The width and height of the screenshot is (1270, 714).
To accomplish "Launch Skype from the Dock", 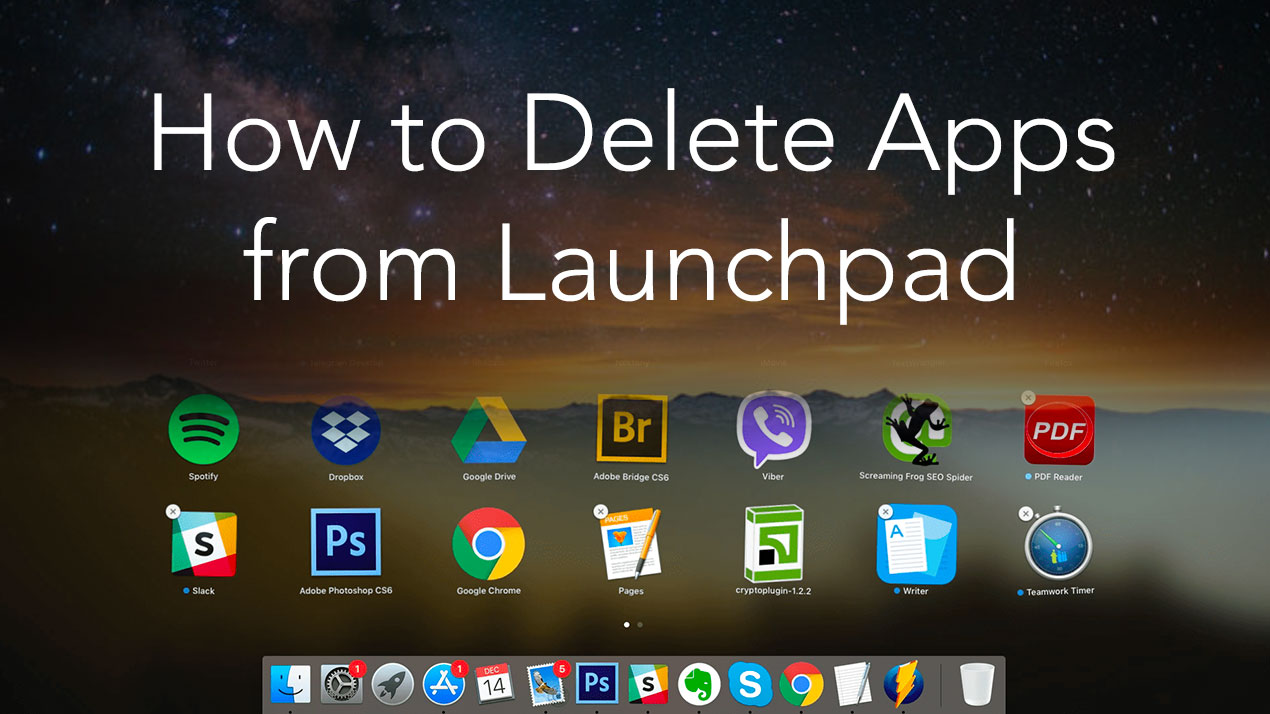I will (x=750, y=684).
